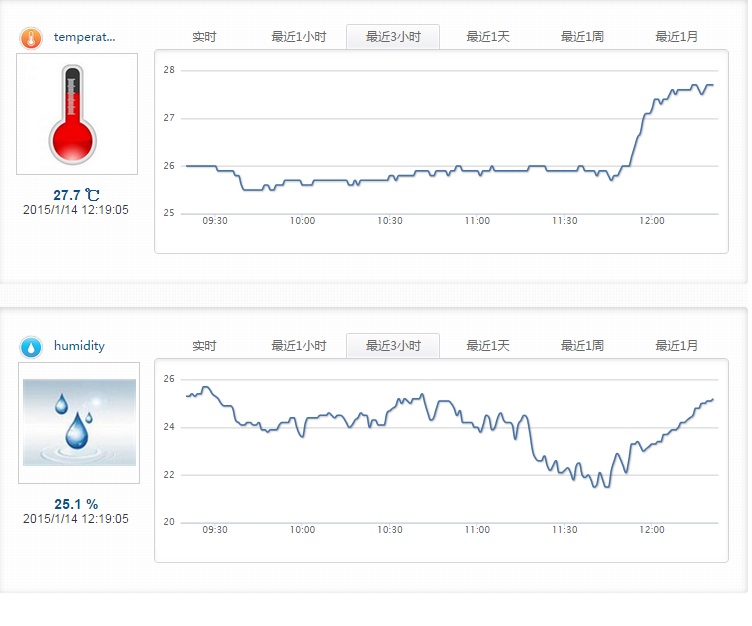Screen dimensions: 752x626
Task: Click the orange temperature sensor icon
Action: (31, 38)
